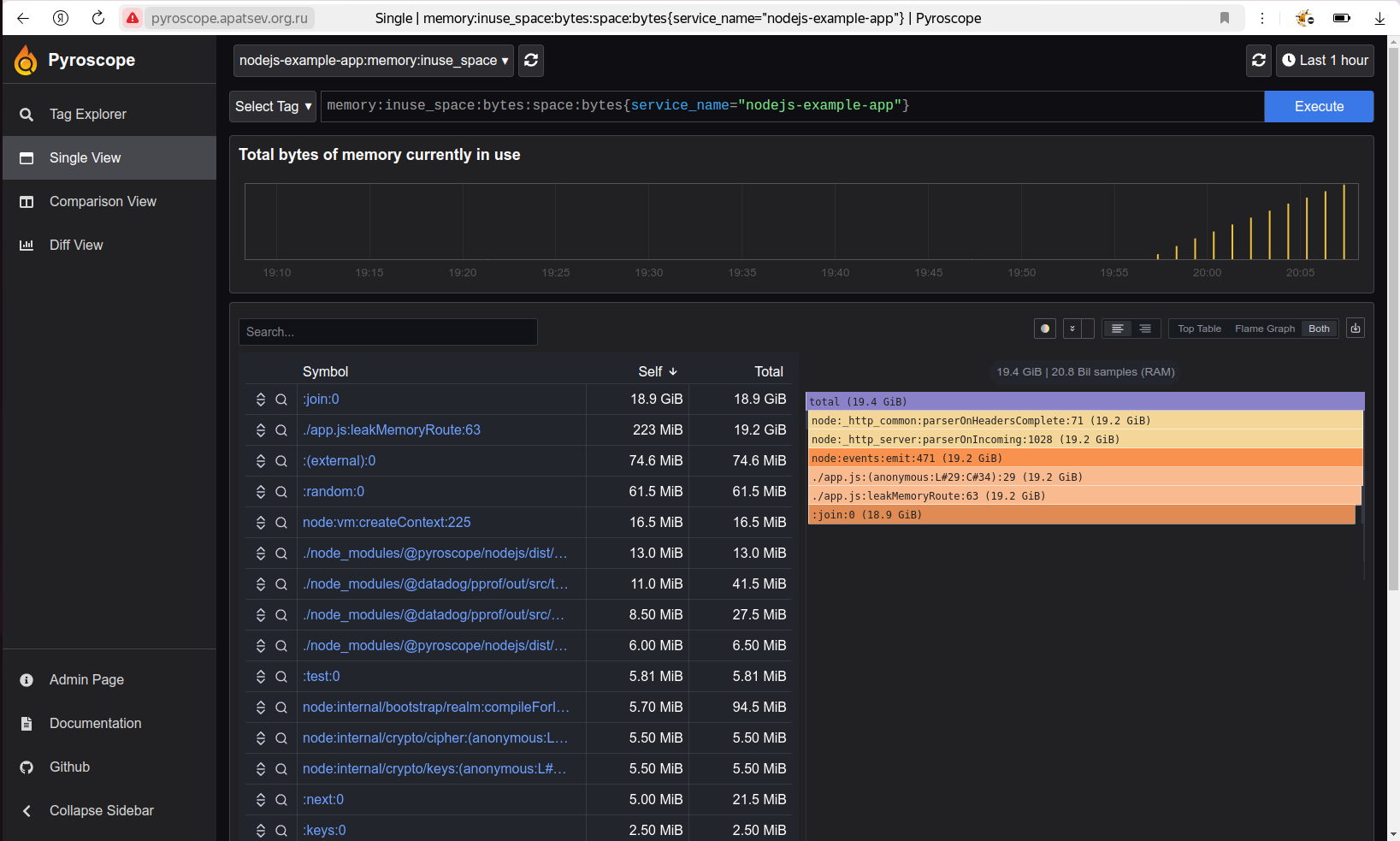Show only the Top Table
1400x841 pixels.
tap(1199, 329)
